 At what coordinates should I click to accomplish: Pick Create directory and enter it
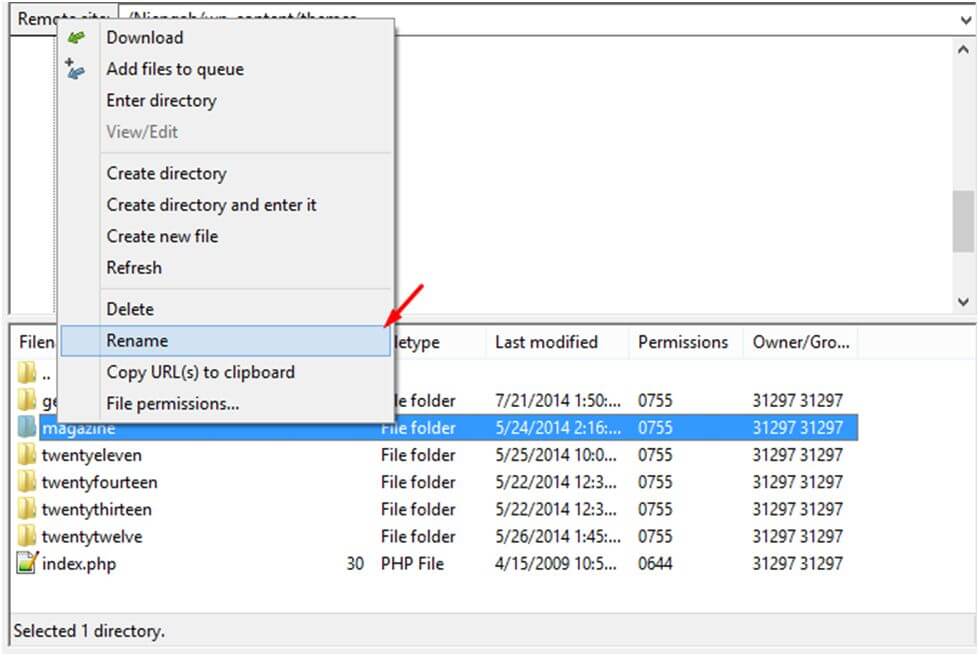click(x=211, y=205)
